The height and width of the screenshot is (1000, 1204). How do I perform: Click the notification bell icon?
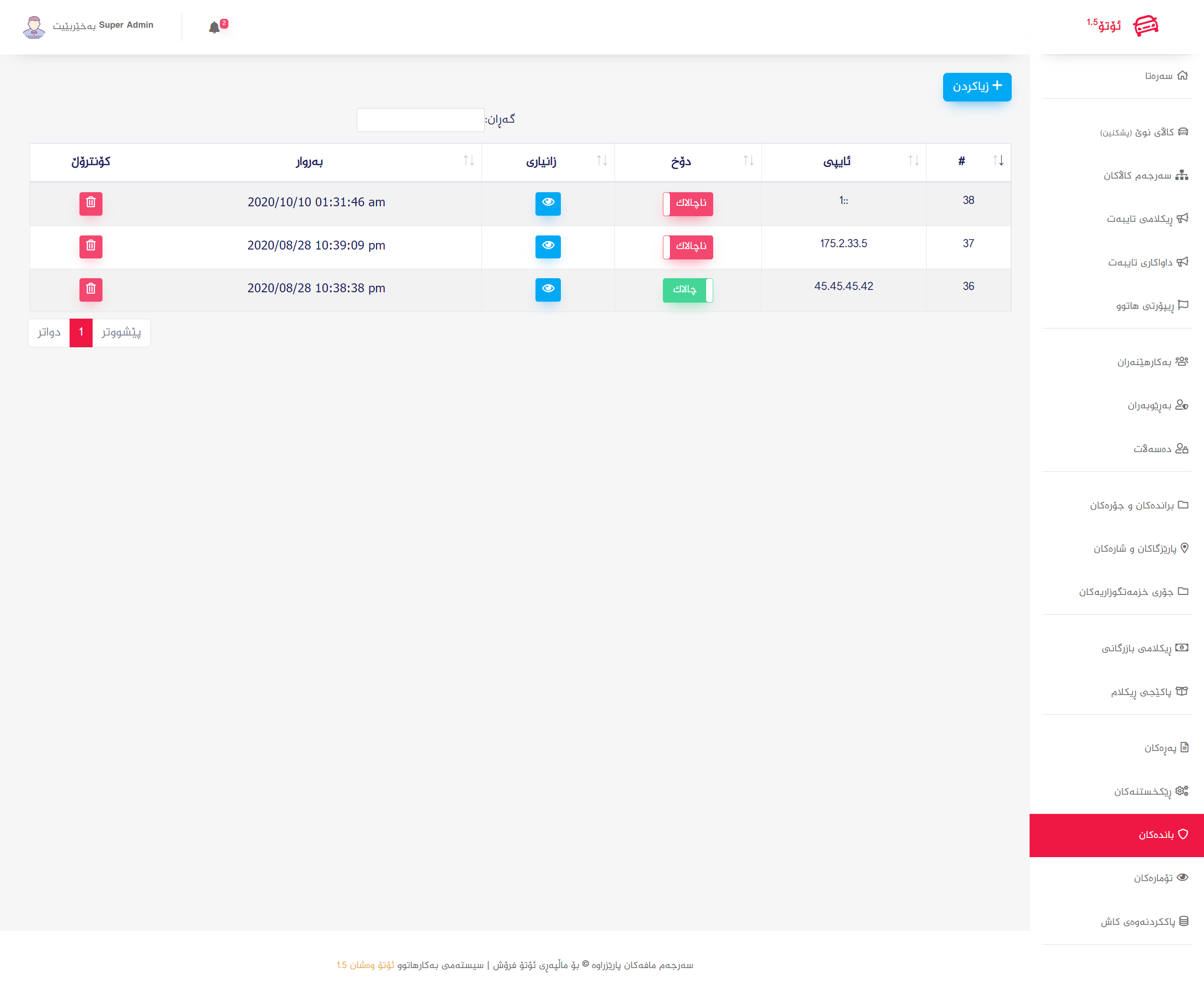click(x=214, y=27)
